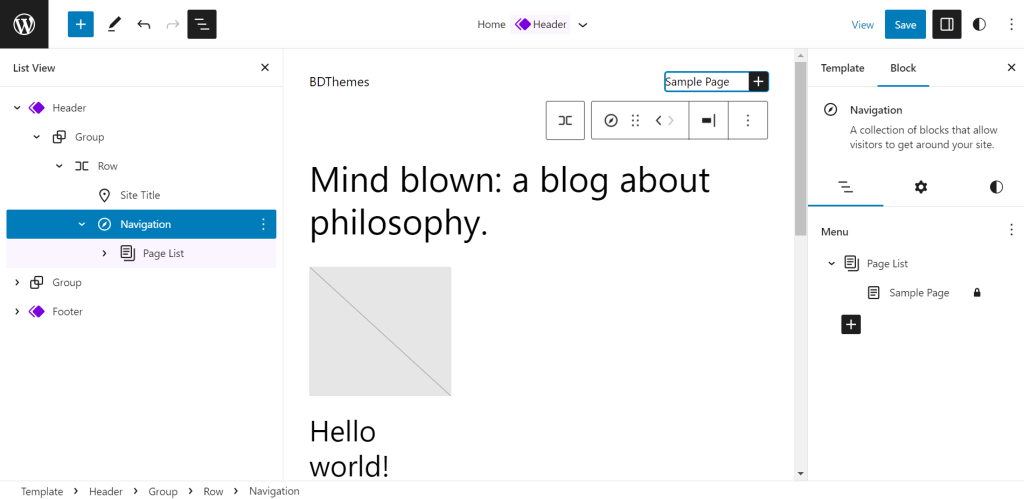Open the Styles tab in block sidebar
Screen dimensions: 1024x499
coord(996,187)
